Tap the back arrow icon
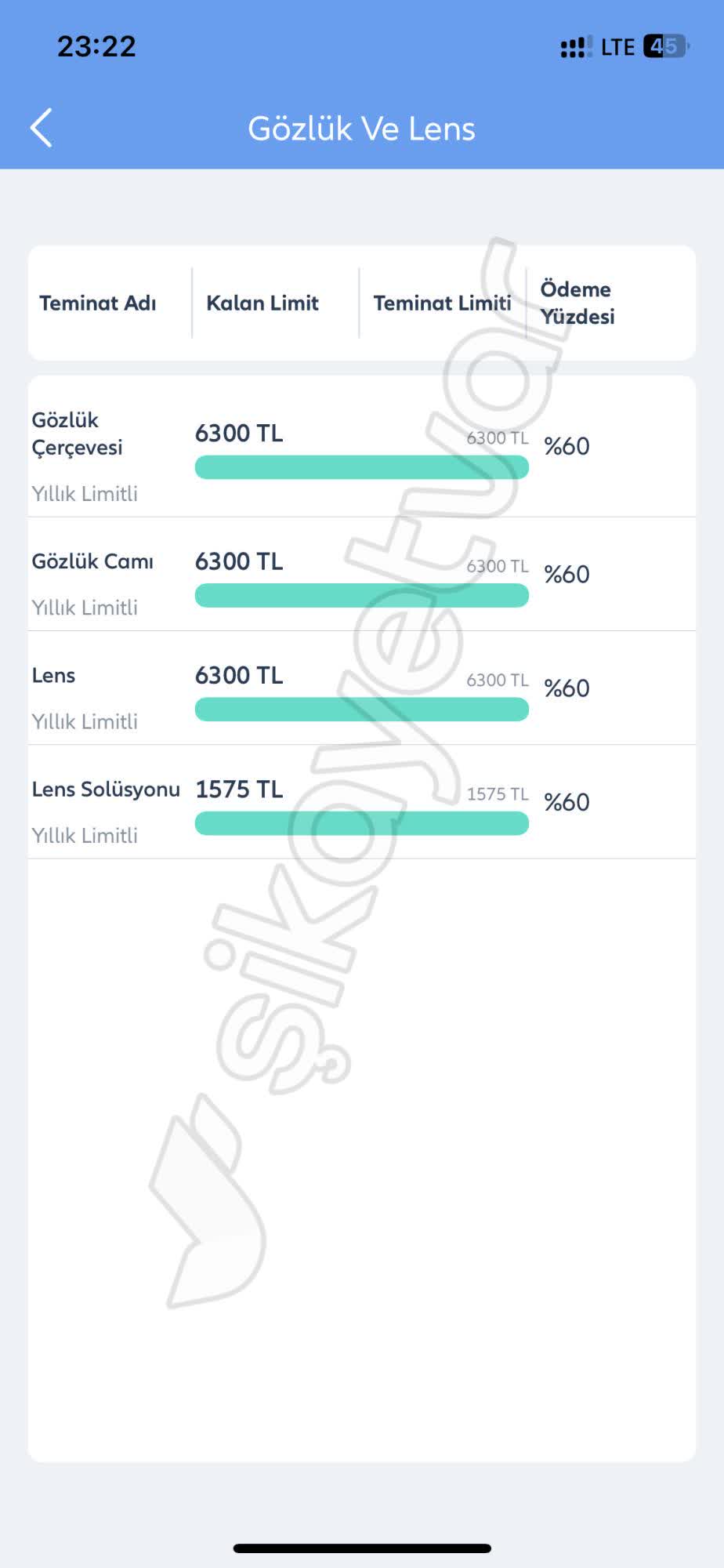The width and height of the screenshot is (724, 1568). (42, 128)
